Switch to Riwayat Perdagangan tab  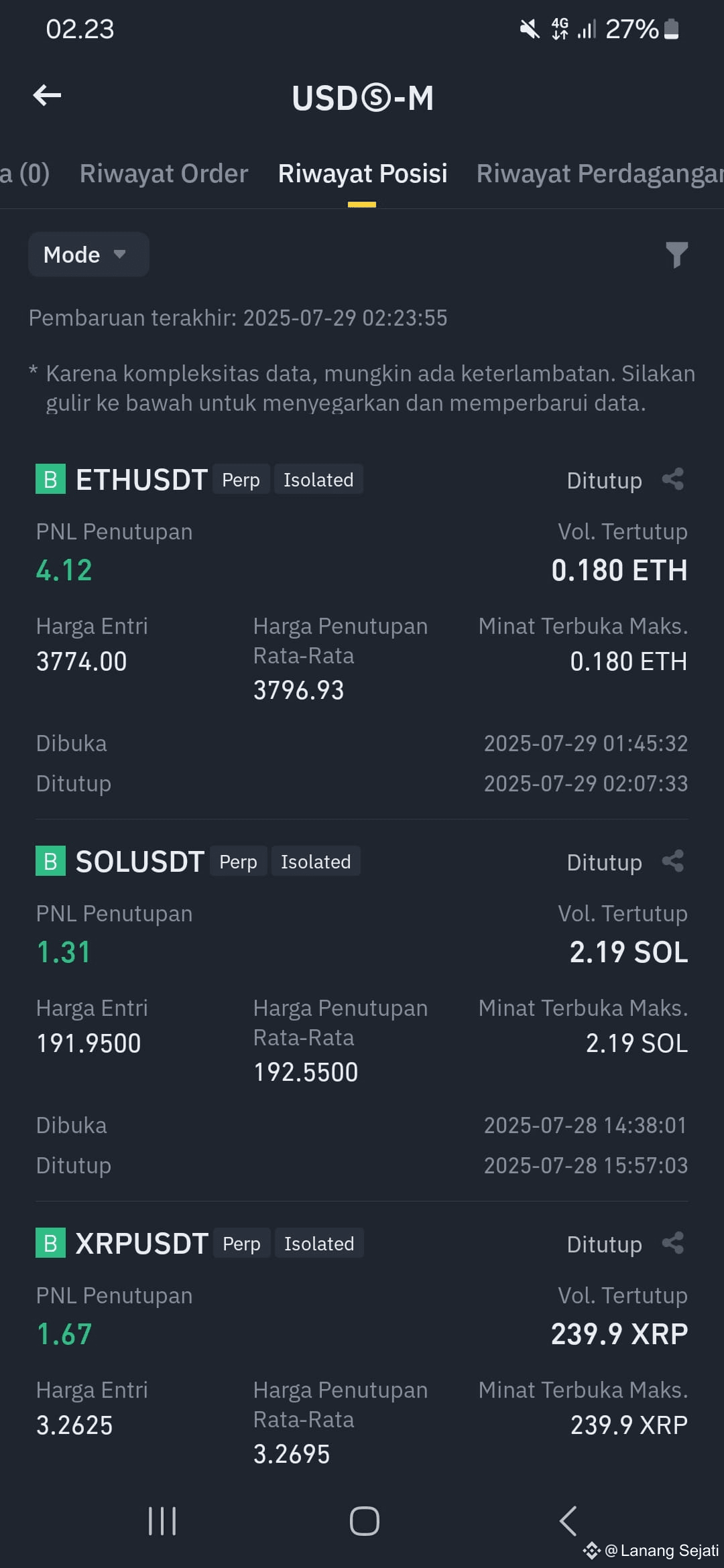coord(600,174)
